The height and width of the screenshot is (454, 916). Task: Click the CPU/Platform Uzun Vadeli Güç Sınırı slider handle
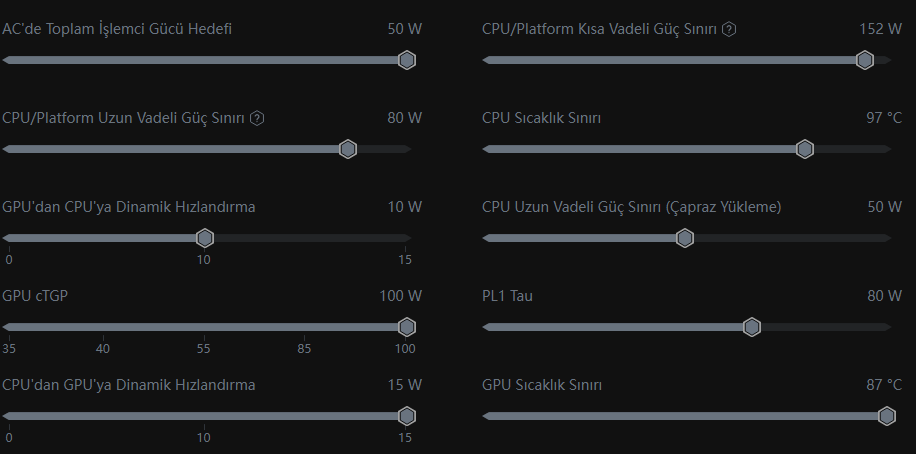tap(348, 149)
